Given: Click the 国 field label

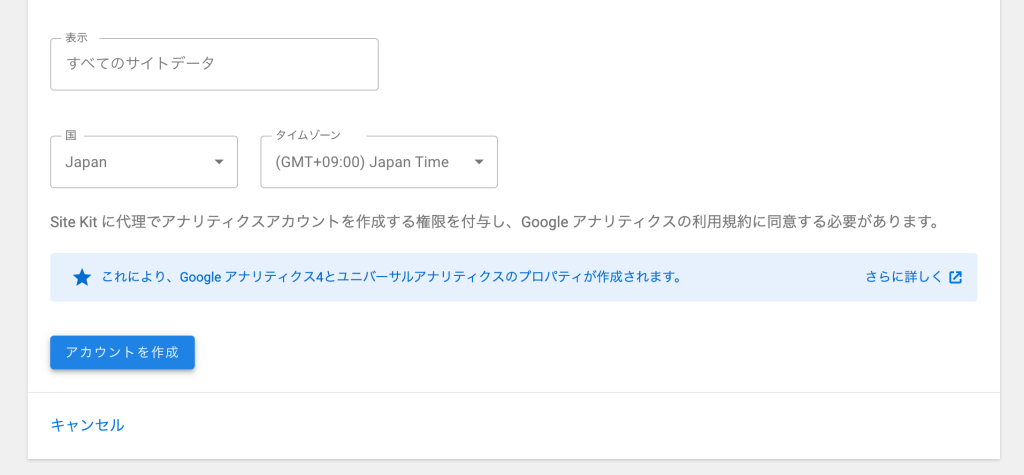Looking at the screenshot, I should (71, 135).
